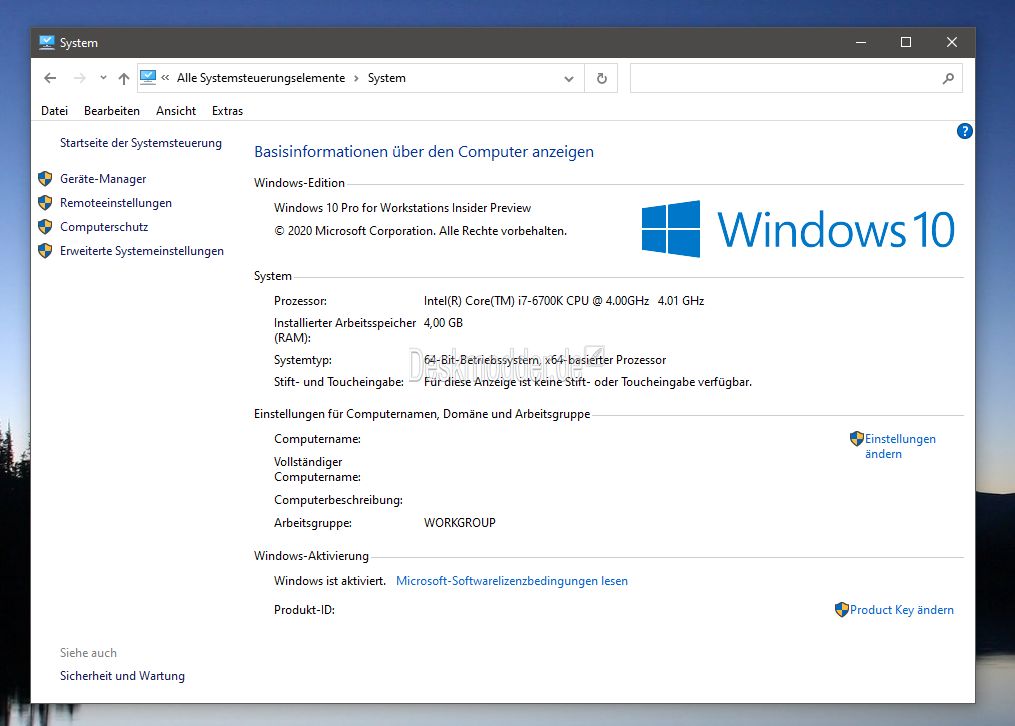Click the System breadcrumb in address bar
Viewport: 1015px width, 726px height.
(386, 78)
